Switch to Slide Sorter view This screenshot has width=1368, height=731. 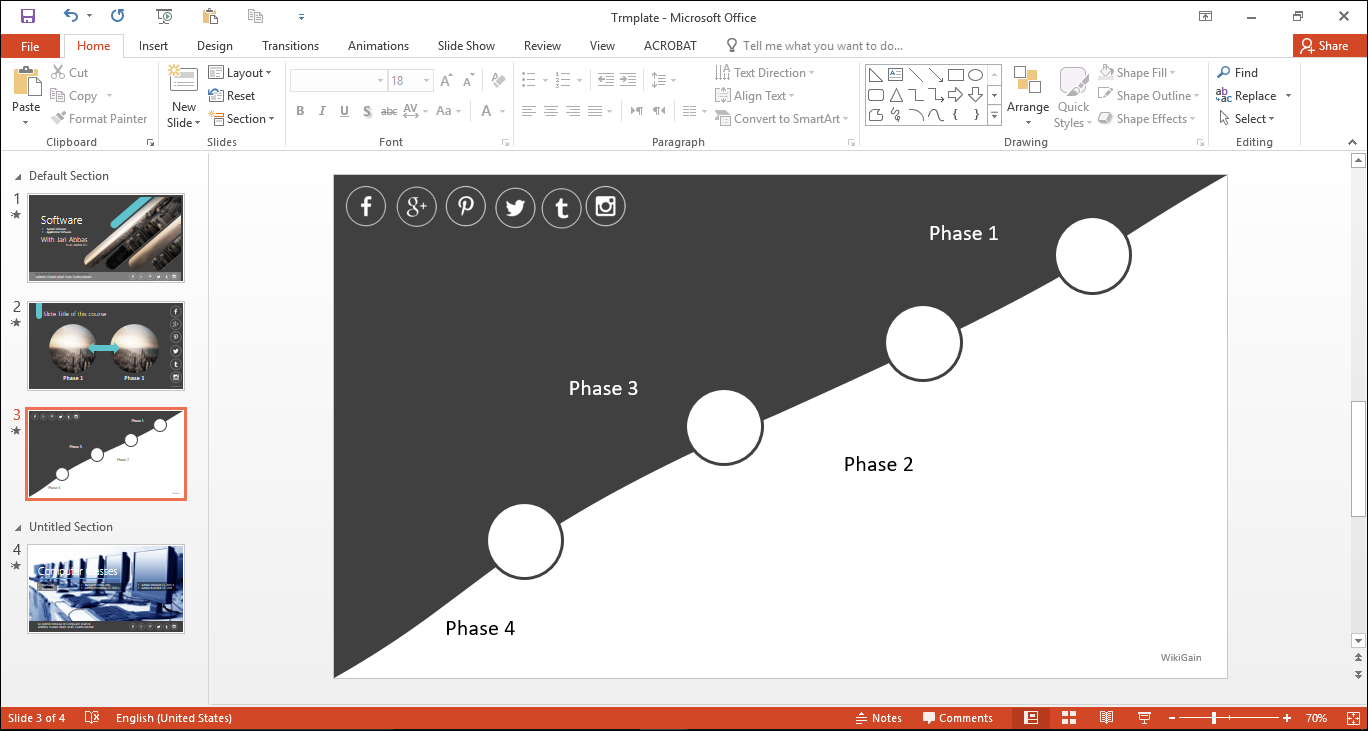point(1068,718)
